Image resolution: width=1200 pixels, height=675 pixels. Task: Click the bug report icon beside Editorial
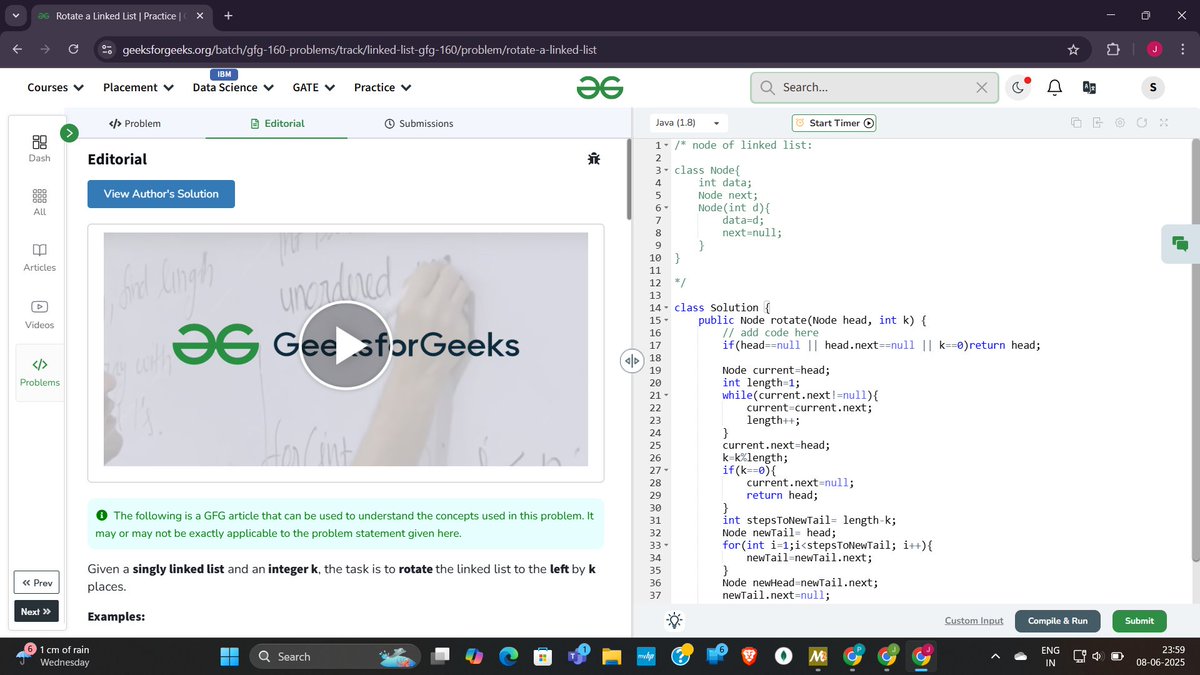click(594, 159)
